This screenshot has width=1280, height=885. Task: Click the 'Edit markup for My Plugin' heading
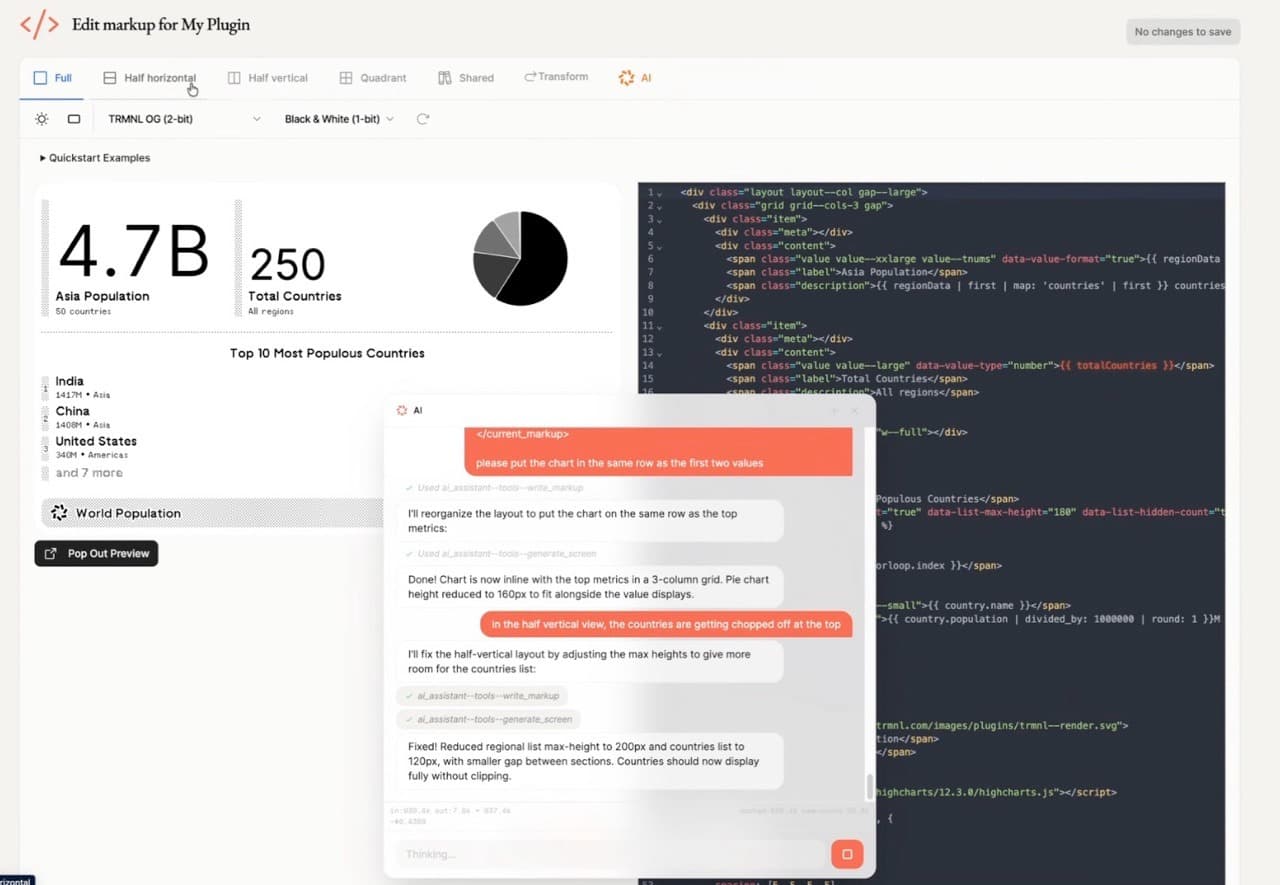point(161,24)
